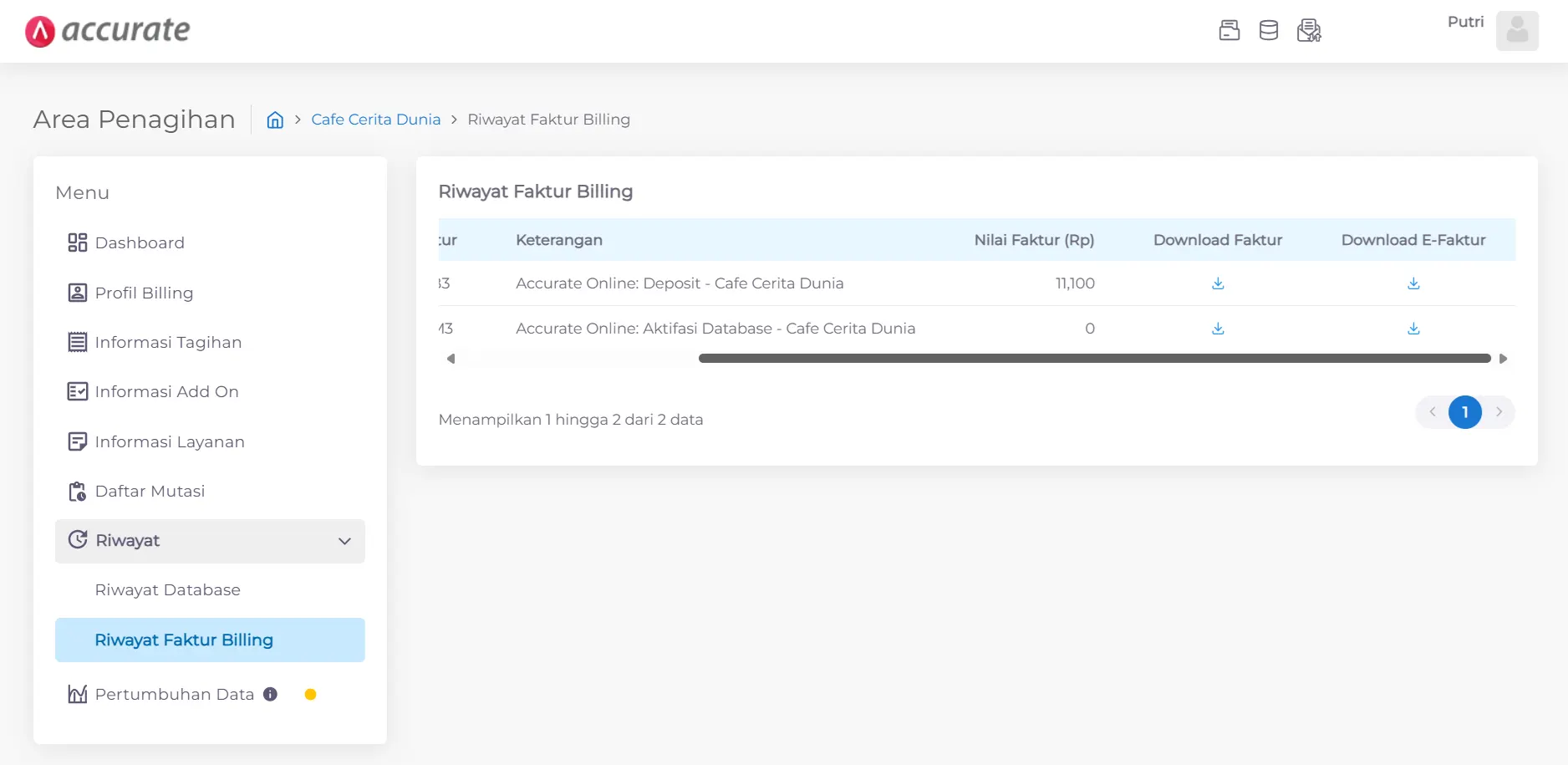Click the 0 invoice value

(x=1090, y=329)
